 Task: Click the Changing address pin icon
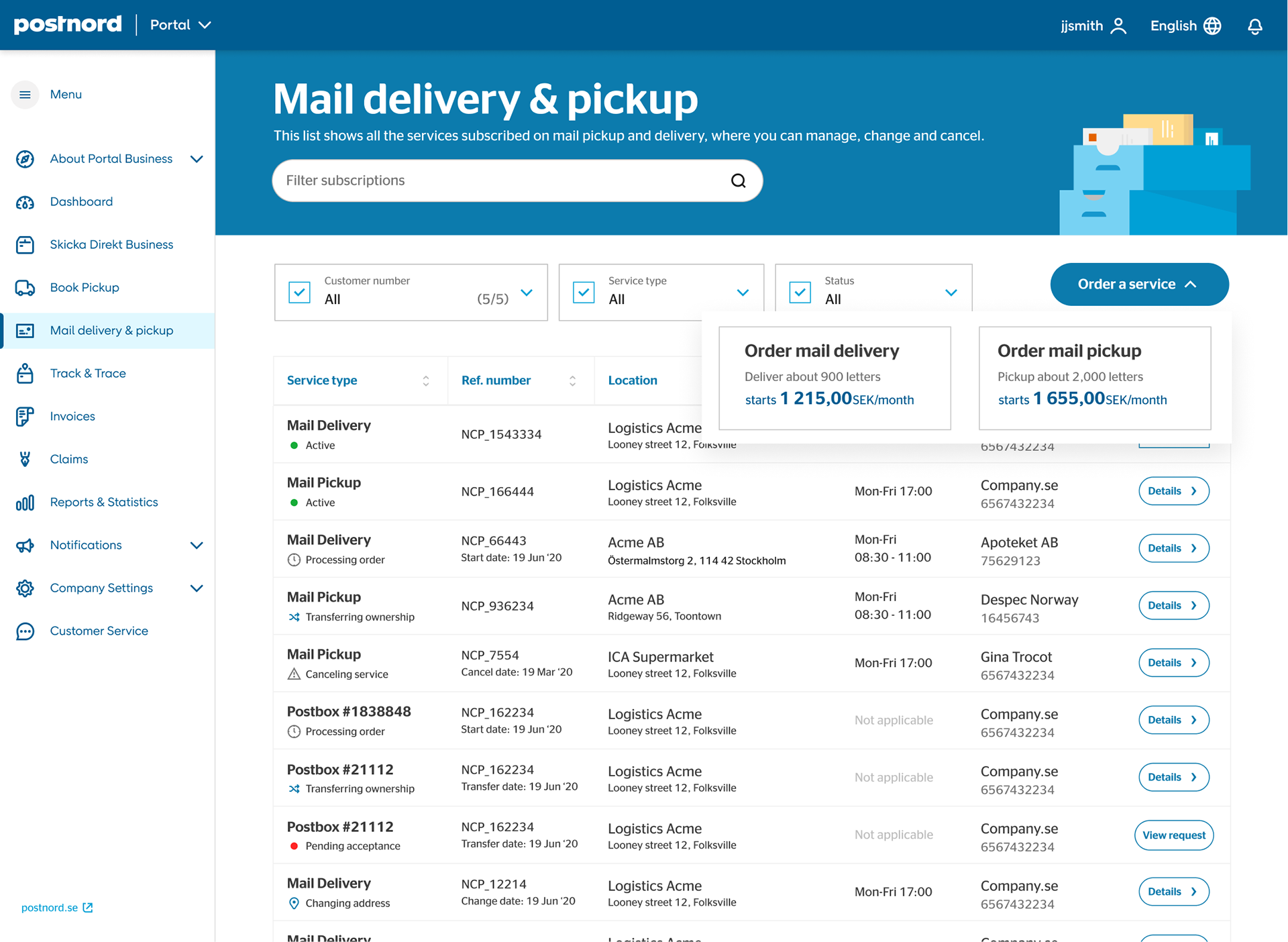pyautogui.click(x=294, y=903)
